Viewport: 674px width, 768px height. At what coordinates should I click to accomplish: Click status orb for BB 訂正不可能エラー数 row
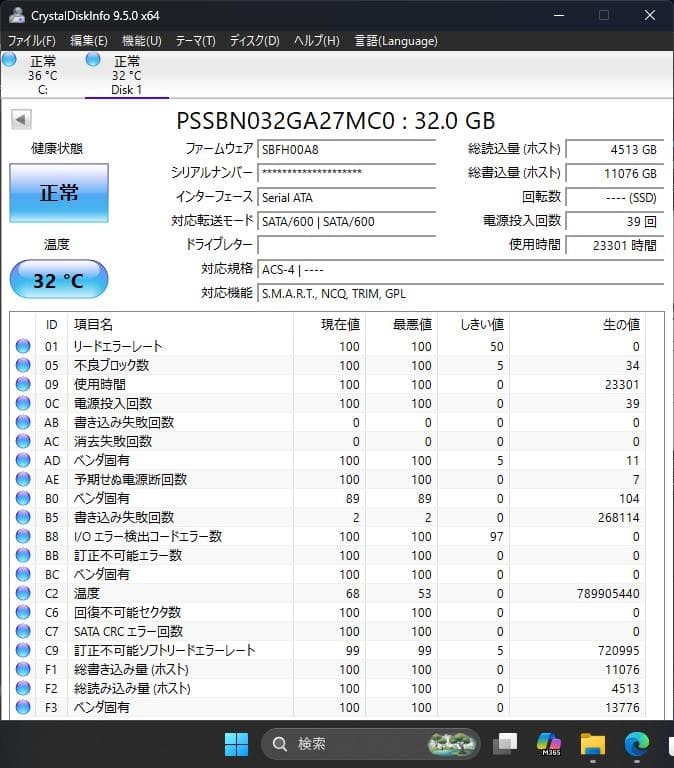coord(23,555)
